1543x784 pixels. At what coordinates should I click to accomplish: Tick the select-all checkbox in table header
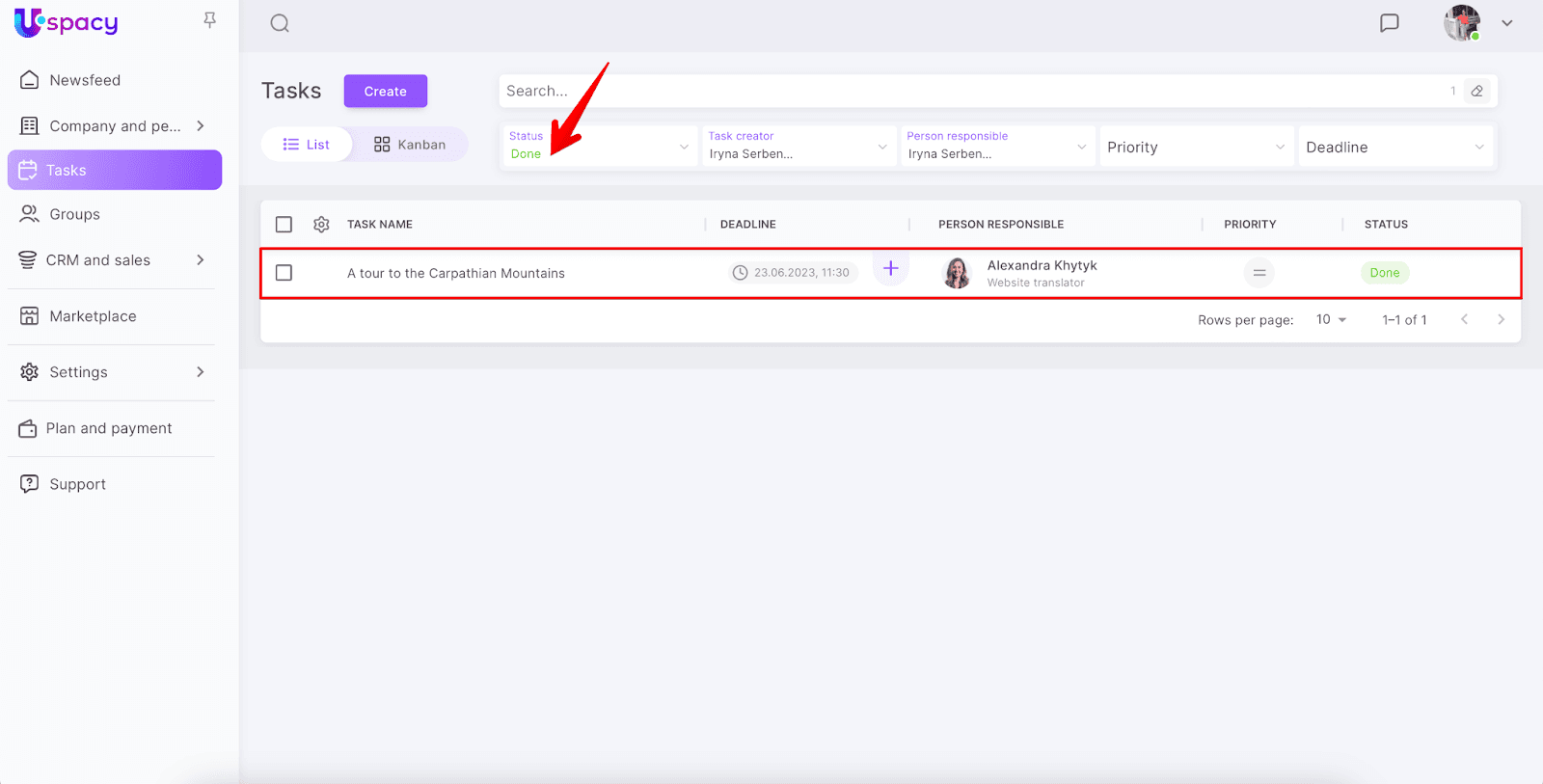[284, 225]
